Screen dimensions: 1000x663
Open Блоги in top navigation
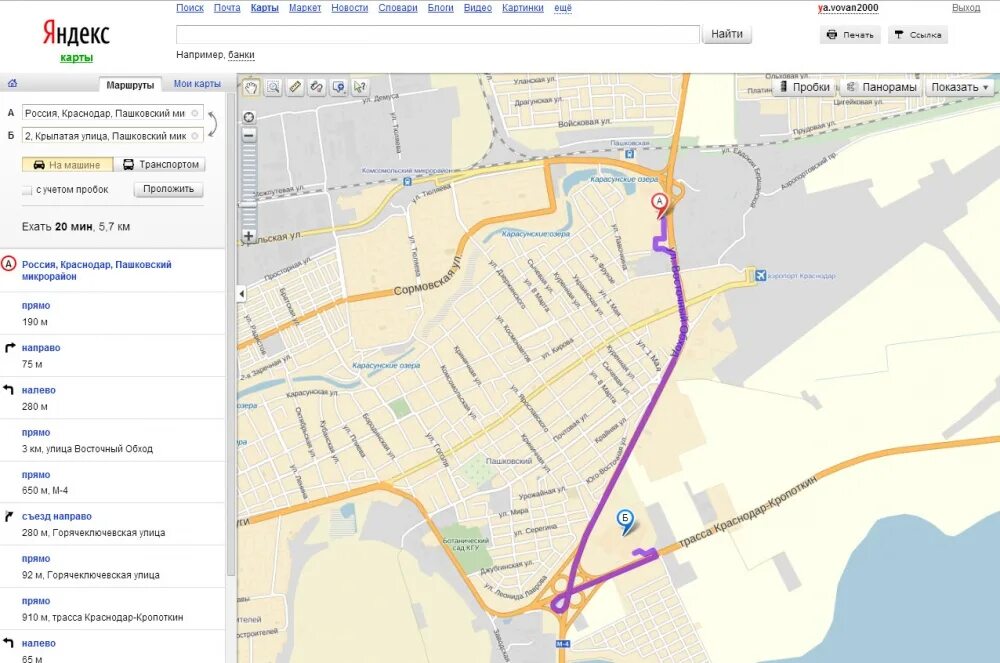(x=441, y=8)
